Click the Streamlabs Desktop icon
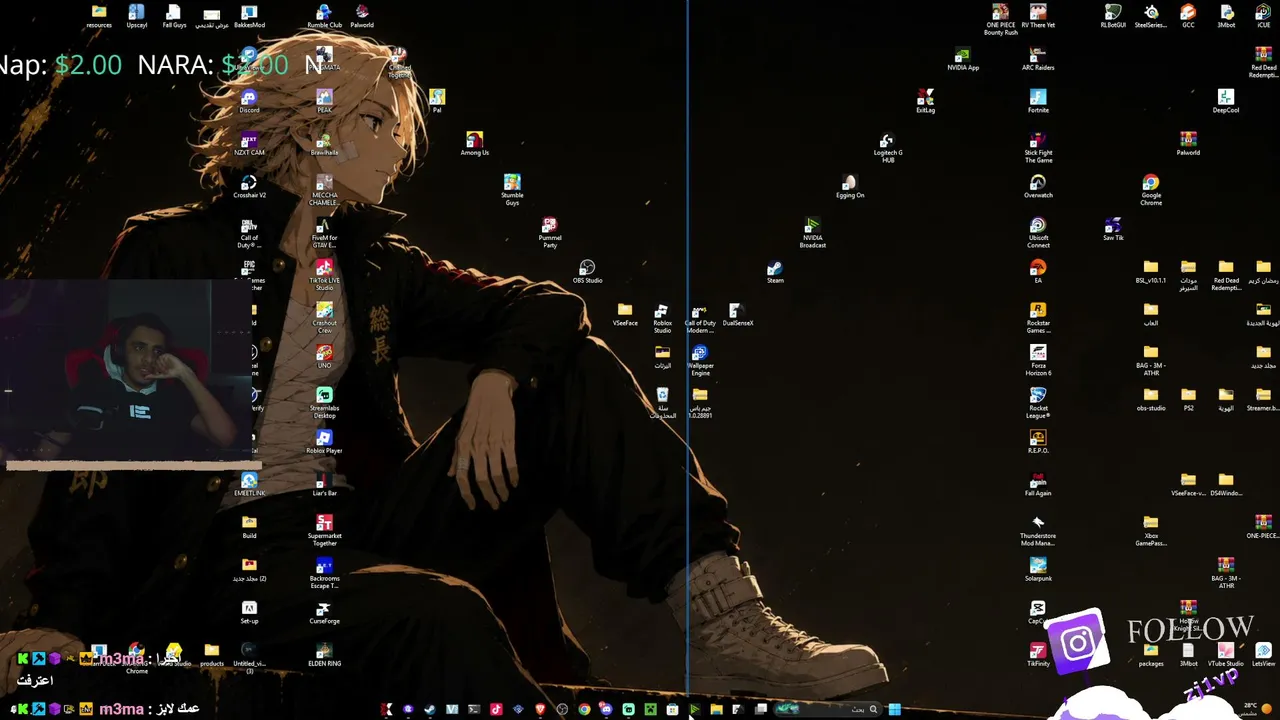The height and width of the screenshot is (720, 1280). [324, 403]
